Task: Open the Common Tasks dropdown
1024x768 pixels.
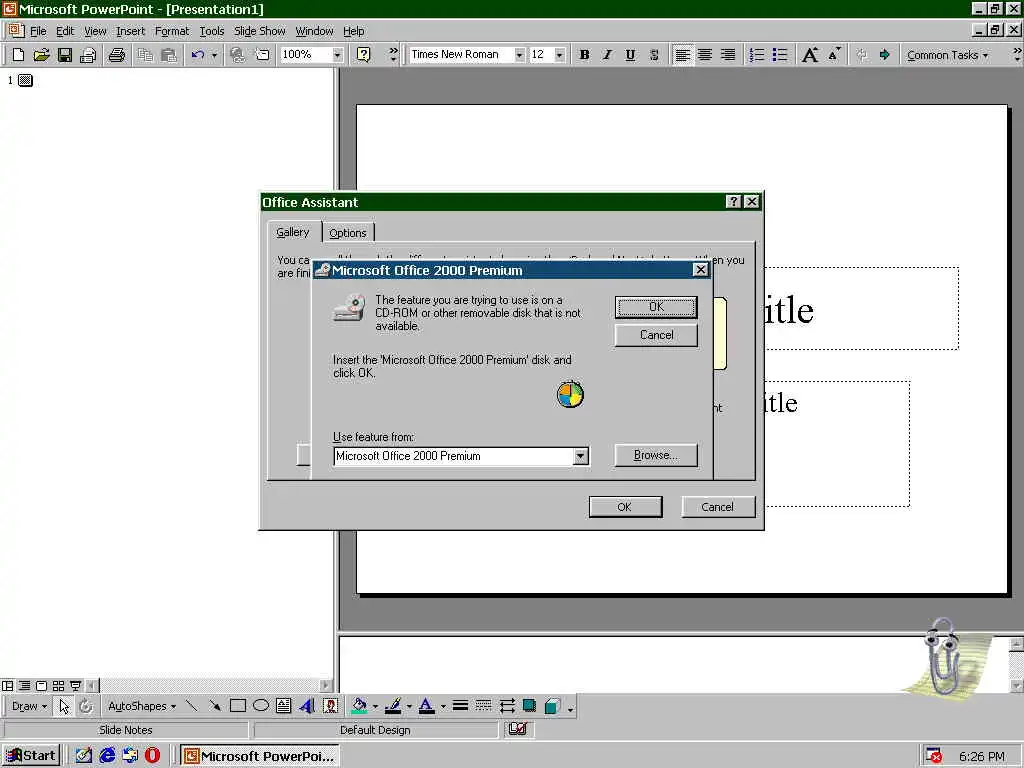Action: (x=948, y=55)
